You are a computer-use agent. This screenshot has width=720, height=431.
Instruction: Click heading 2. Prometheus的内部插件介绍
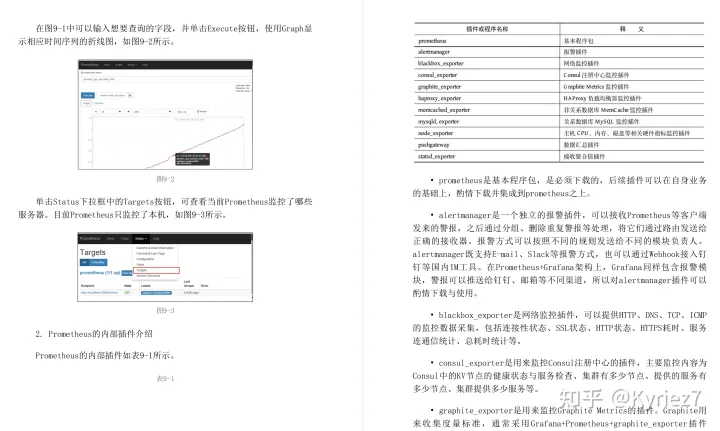tap(94, 334)
